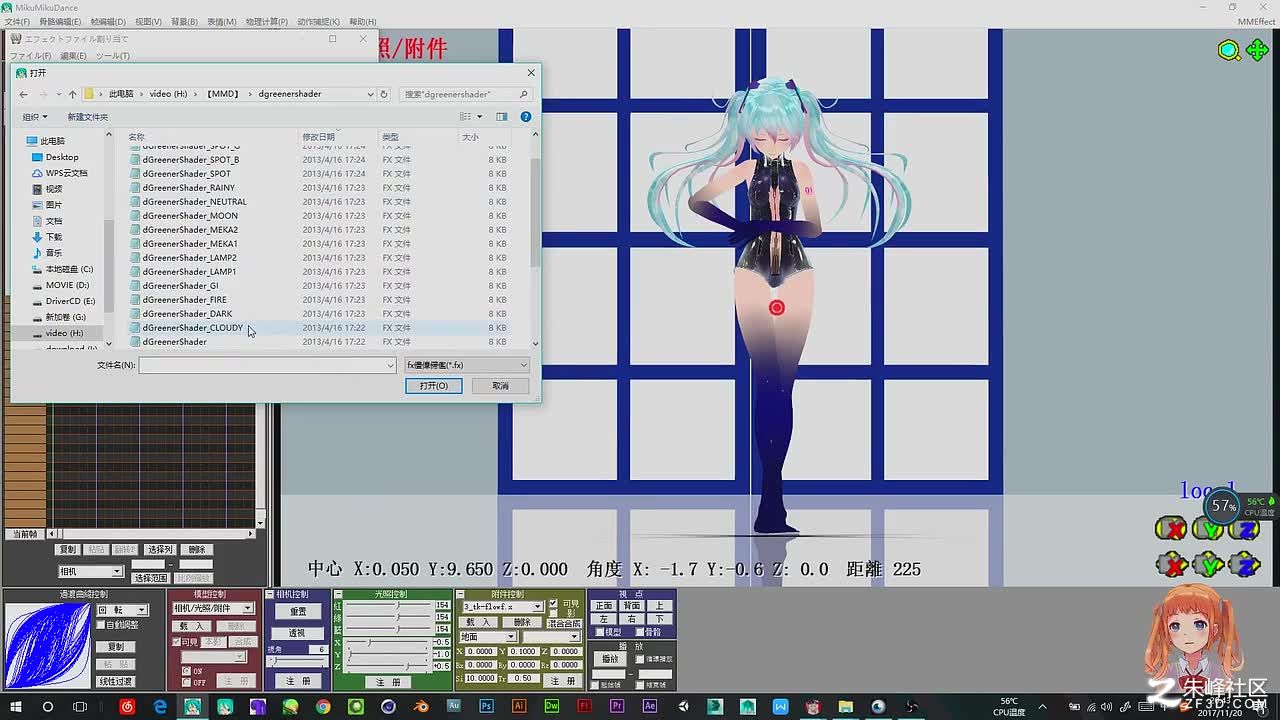1280x720 pixels.
Task: Toggle the loop playback checkbox
Action: pyautogui.click(x=640, y=659)
